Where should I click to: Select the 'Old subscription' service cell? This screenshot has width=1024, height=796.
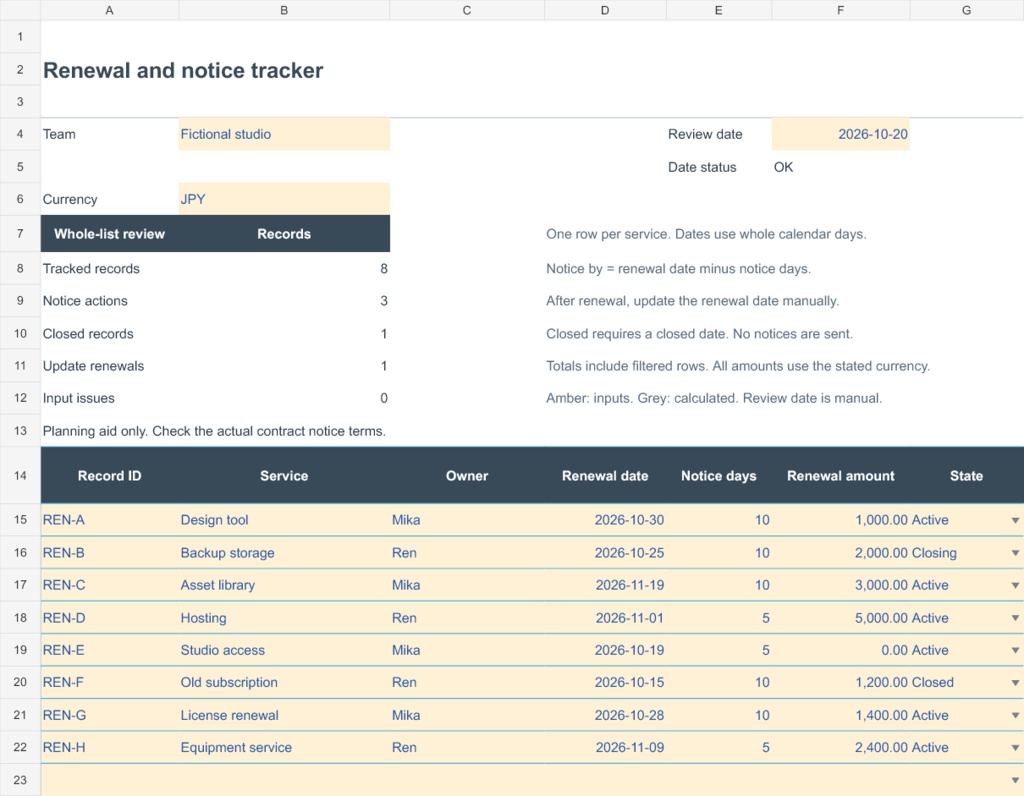click(284, 682)
